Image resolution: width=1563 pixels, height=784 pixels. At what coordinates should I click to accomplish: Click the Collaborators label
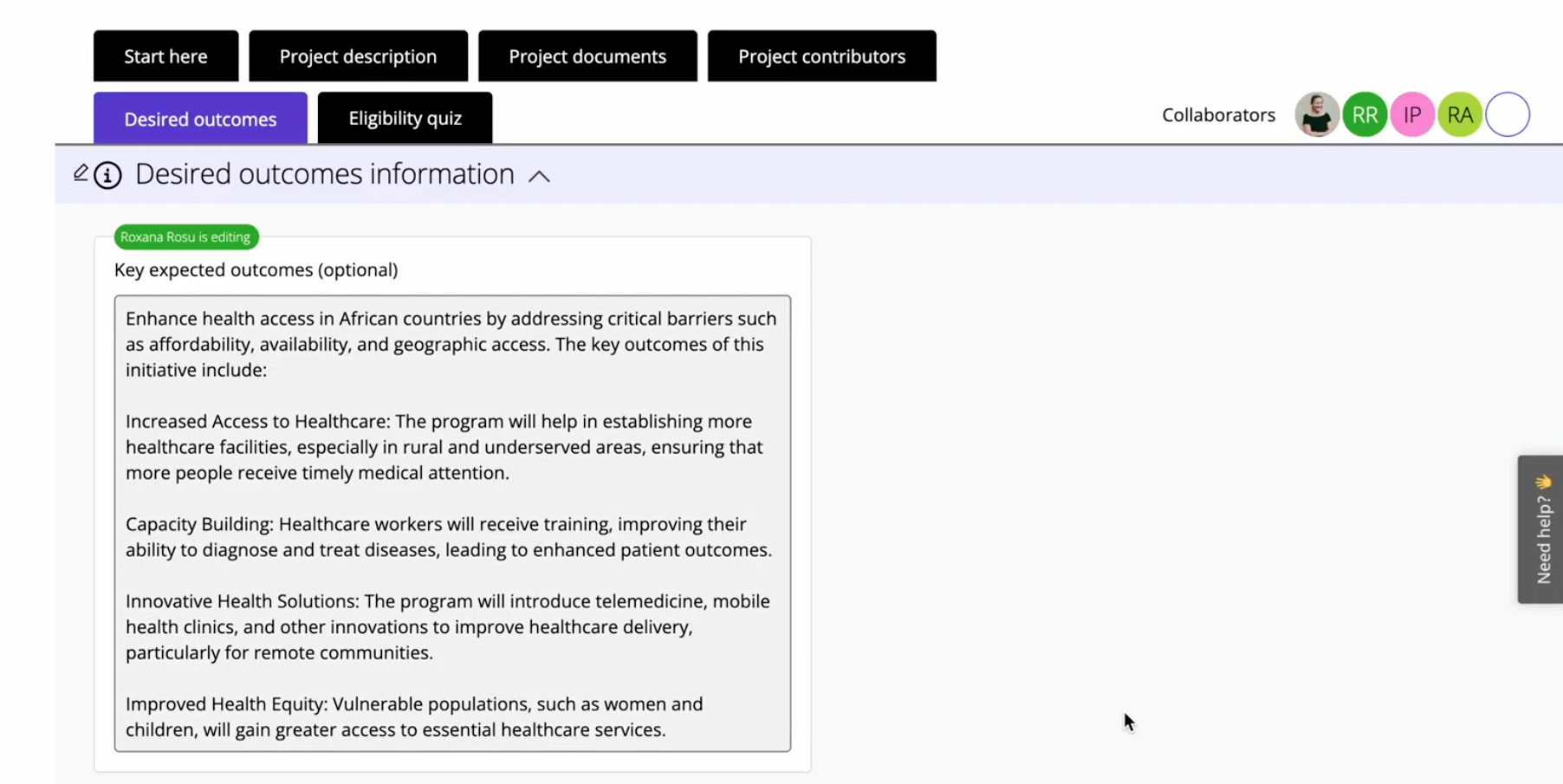[1218, 115]
